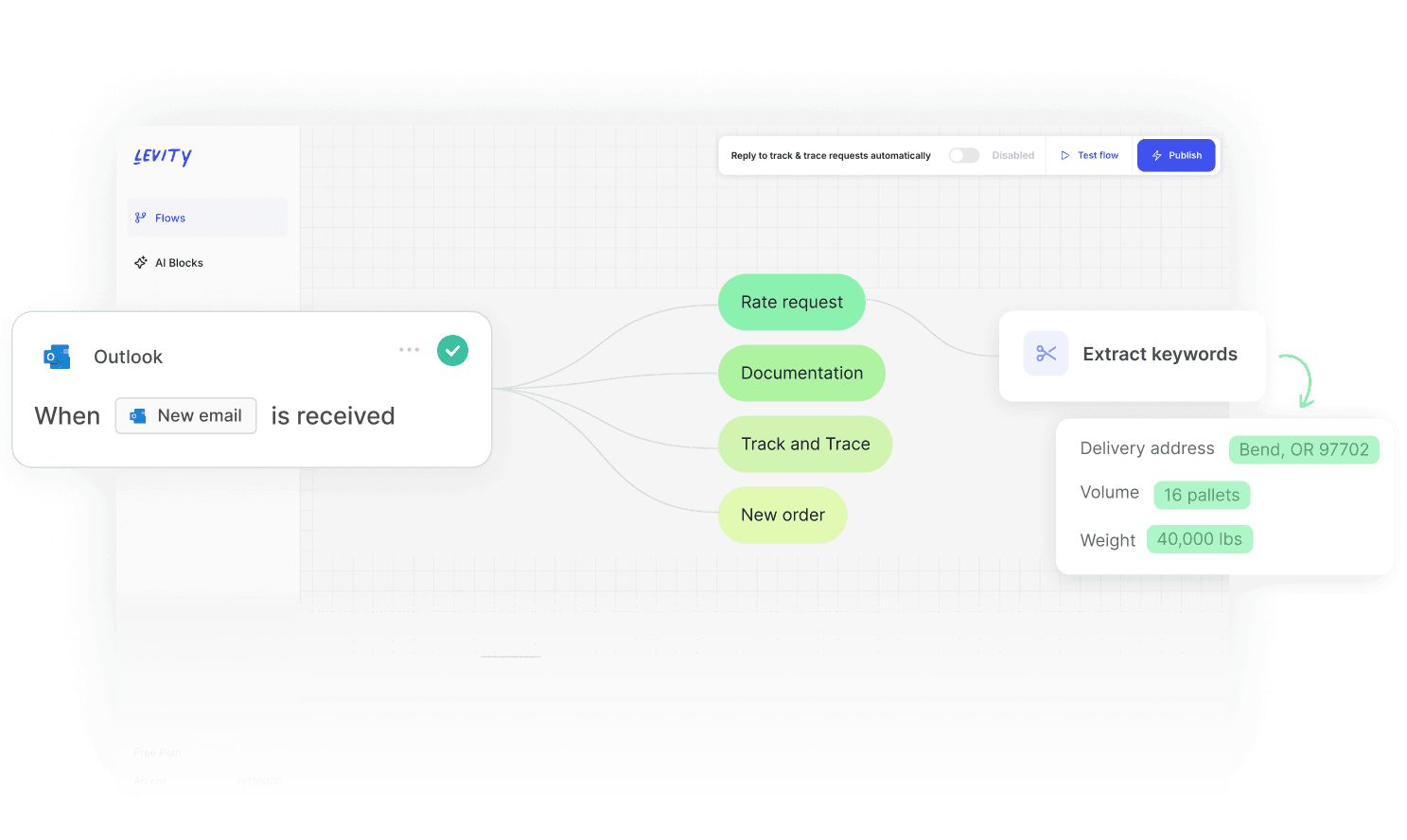
Task: Click the scissors icon on Extract keywords
Action: 1046,353
